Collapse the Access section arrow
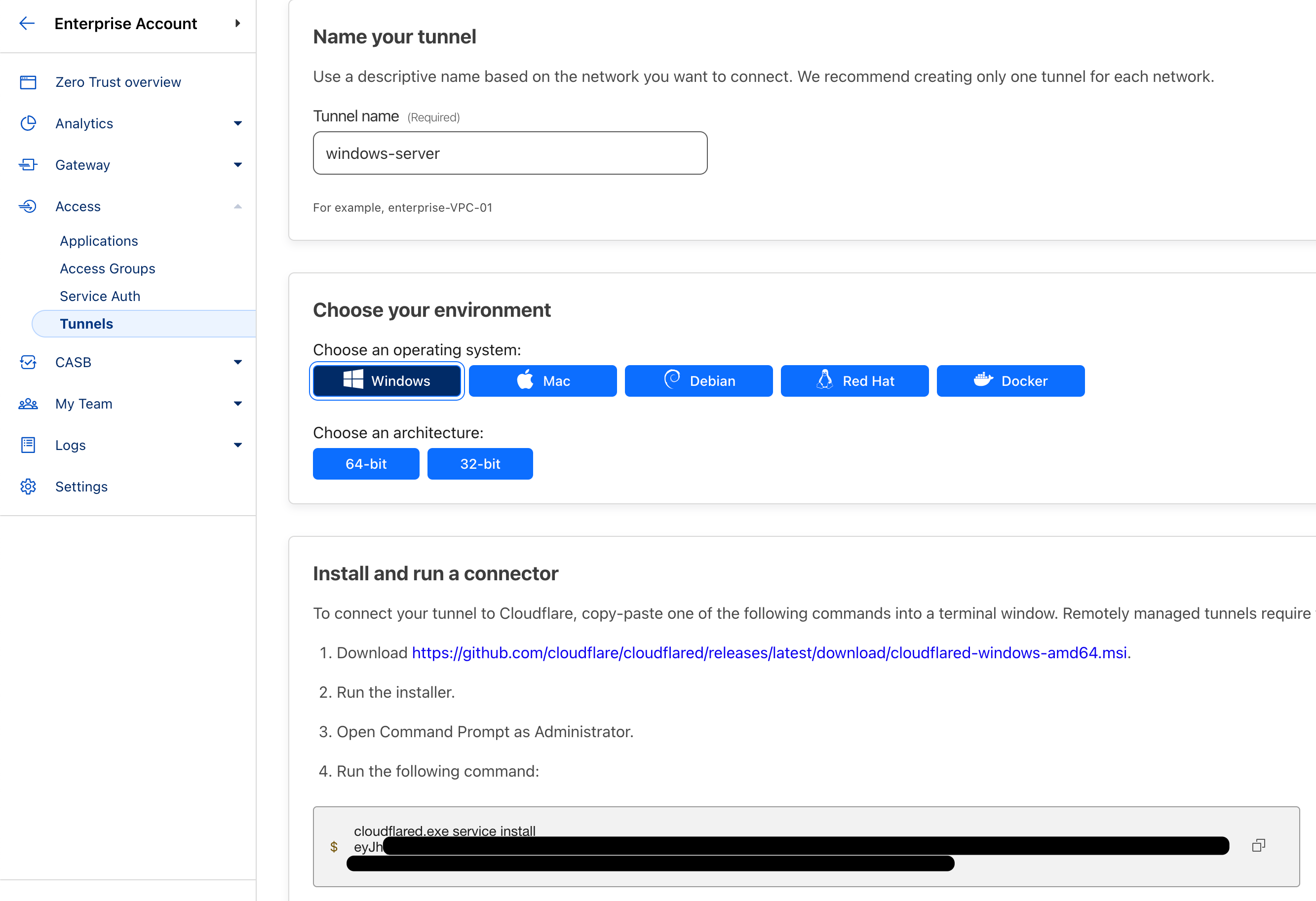Viewport: 1316px width, 901px height. [x=238, y=207]
